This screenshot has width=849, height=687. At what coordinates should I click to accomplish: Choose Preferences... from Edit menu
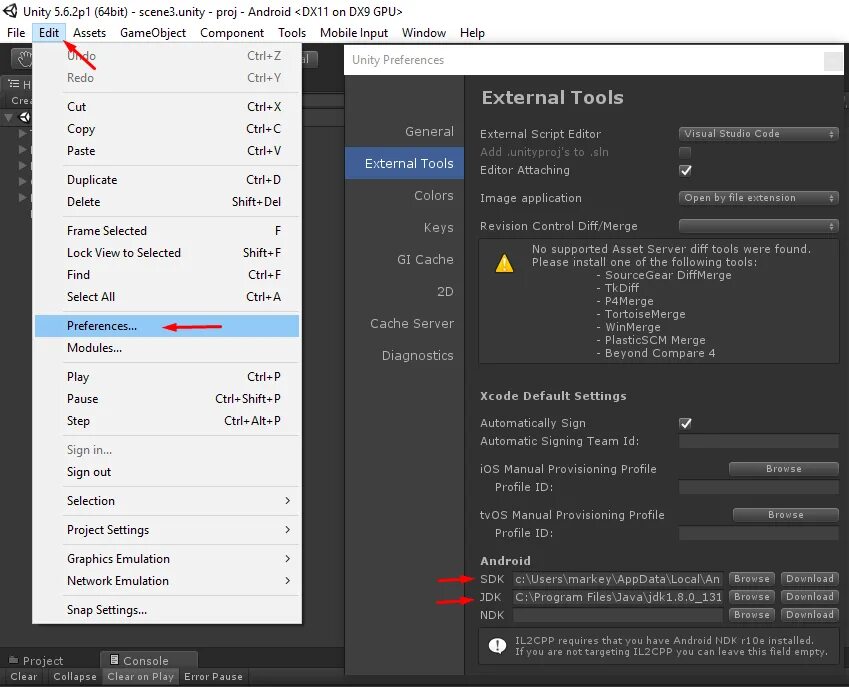pyautogui.click(x=167, y=326)
